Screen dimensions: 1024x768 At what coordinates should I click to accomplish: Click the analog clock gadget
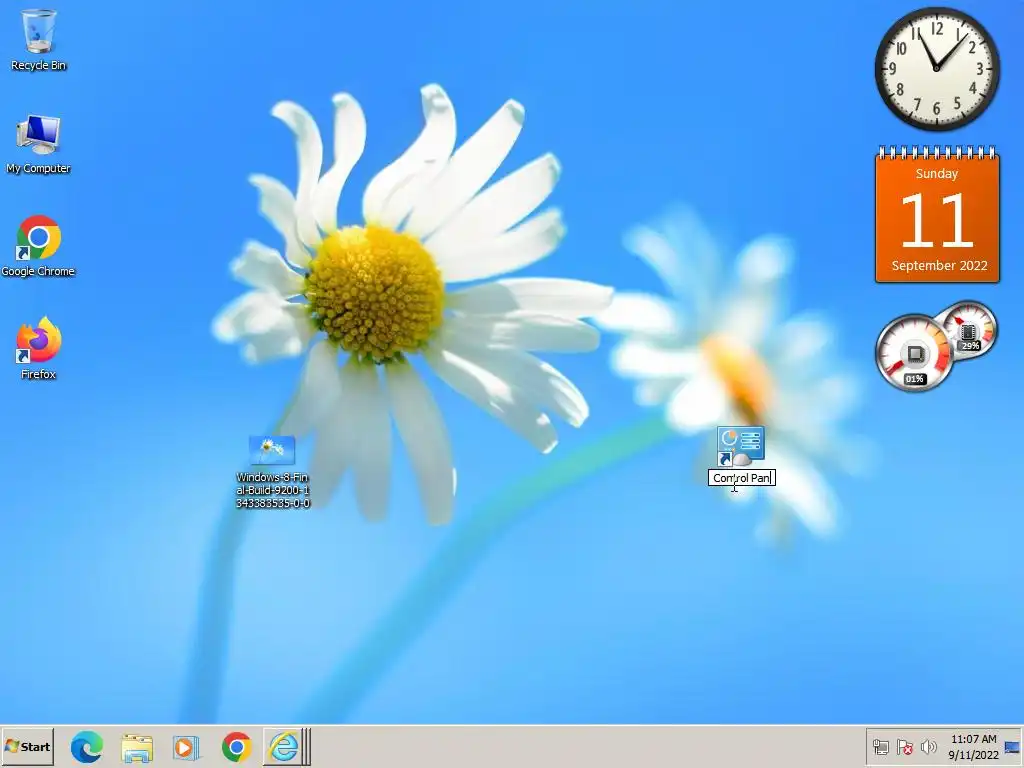936,69
